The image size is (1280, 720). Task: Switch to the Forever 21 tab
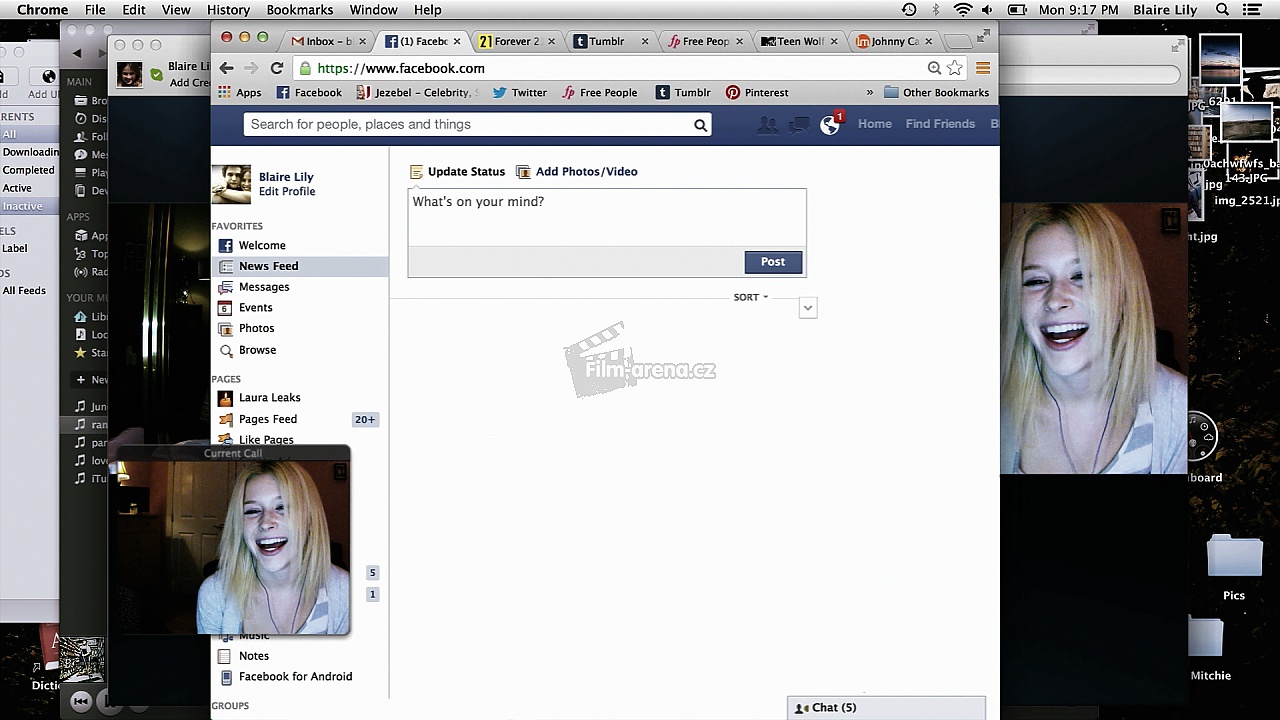coord(509,41)
